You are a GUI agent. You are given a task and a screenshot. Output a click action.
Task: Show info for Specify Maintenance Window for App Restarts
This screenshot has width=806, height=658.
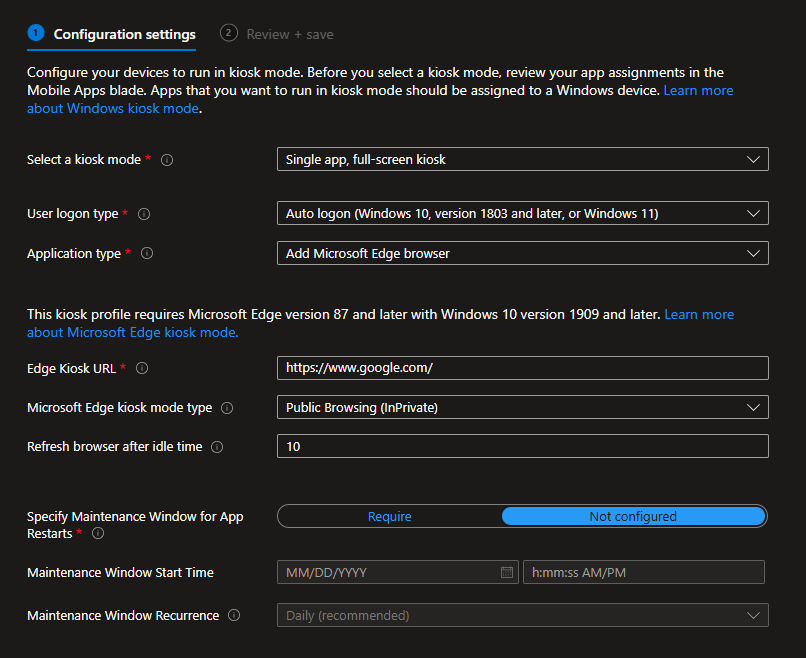point(98,533)
